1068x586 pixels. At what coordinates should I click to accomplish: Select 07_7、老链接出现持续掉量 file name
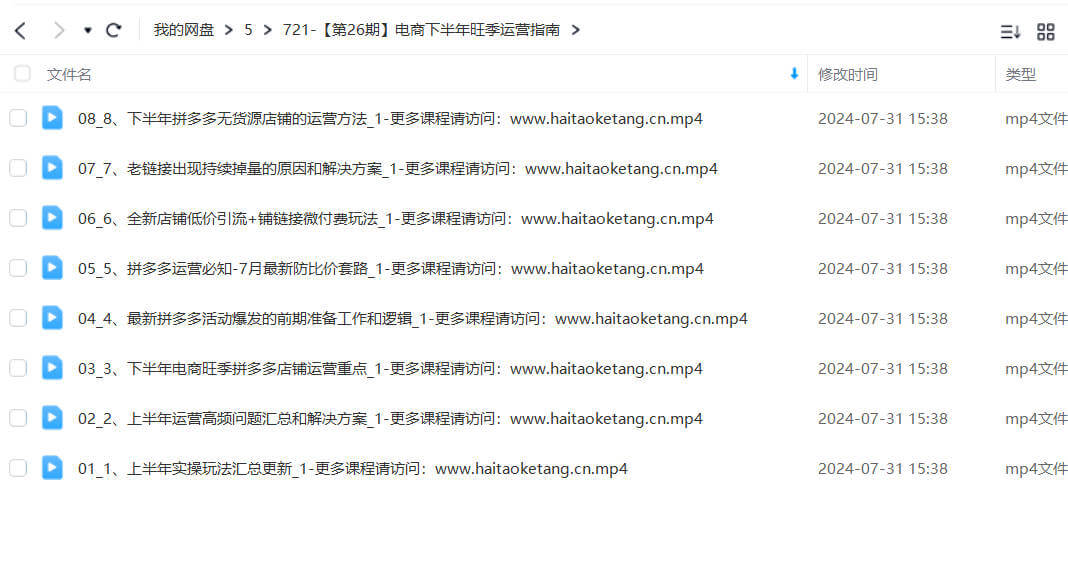[x=398, y=168]
